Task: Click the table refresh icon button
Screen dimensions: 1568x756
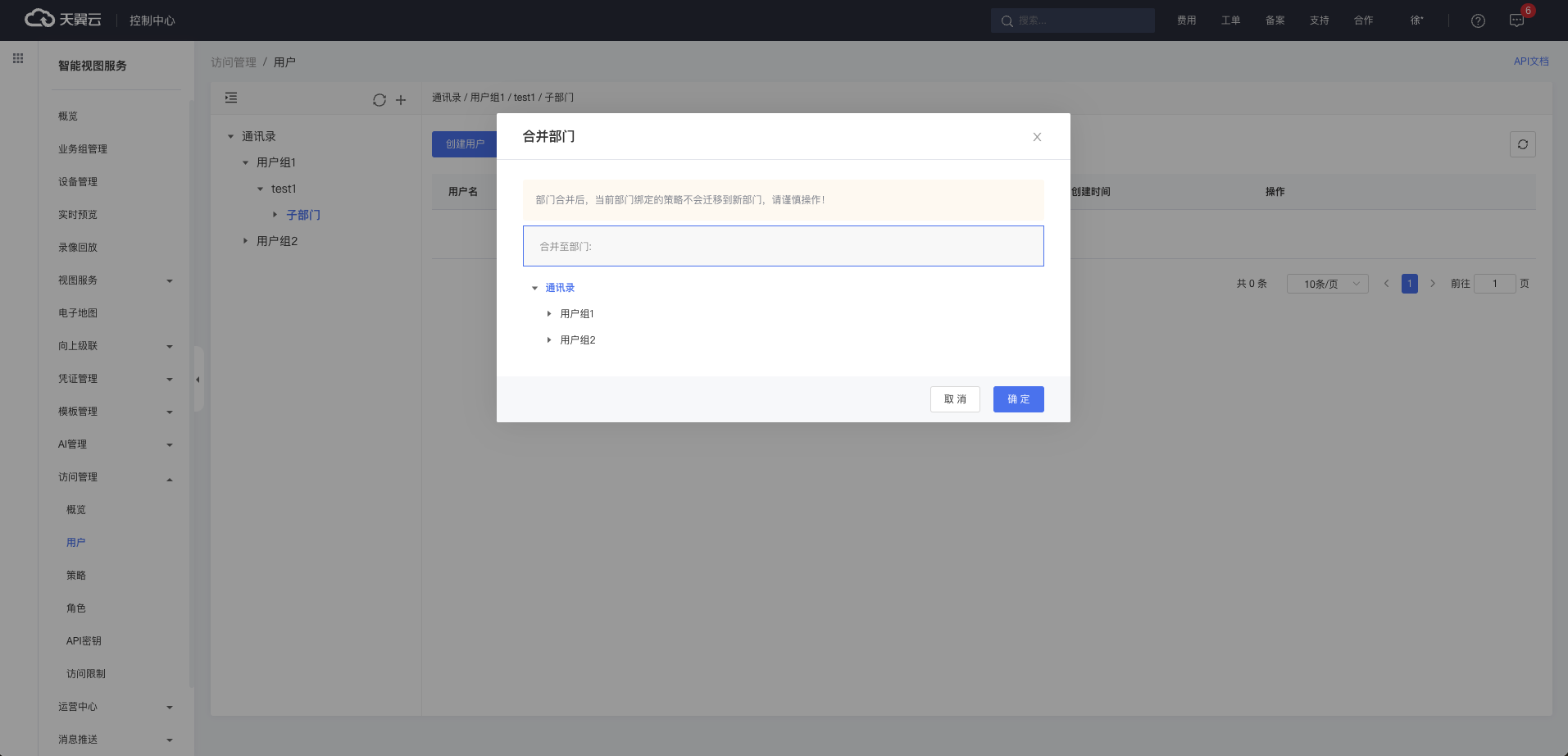Action: click(1522, 144)
